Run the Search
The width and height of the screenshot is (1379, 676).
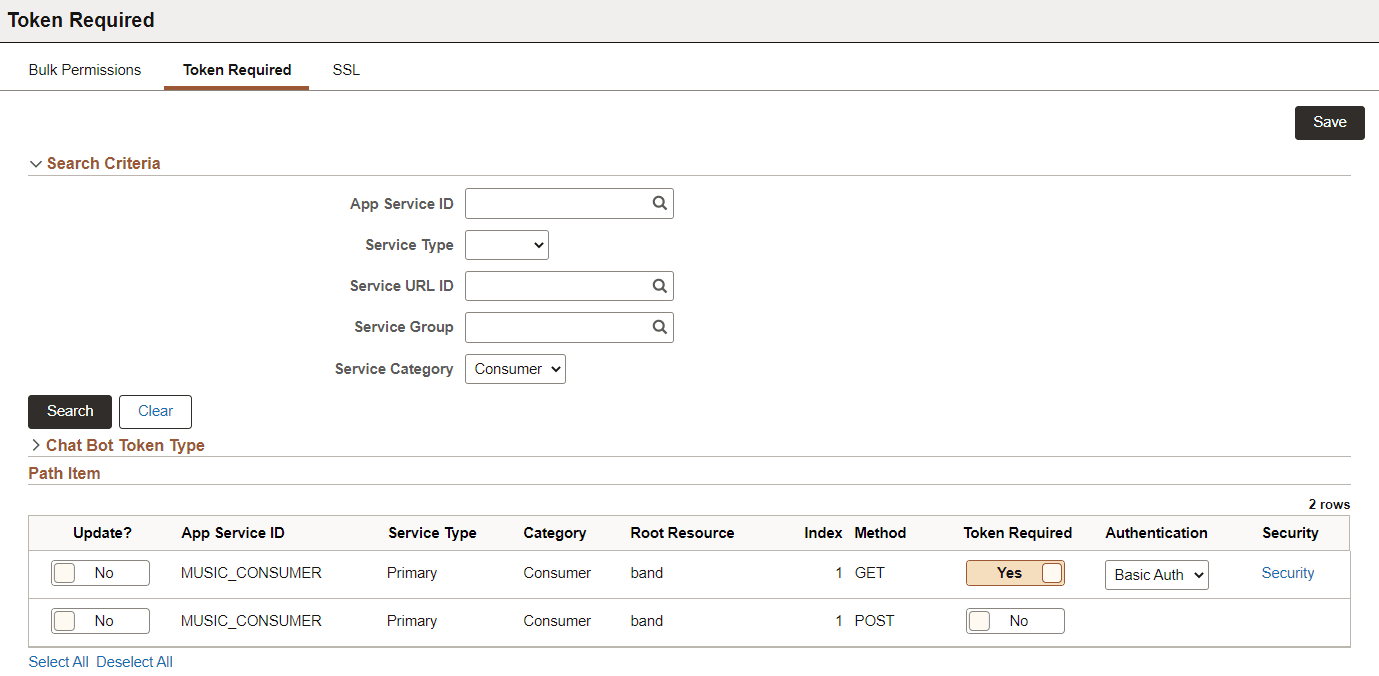click(x=69, y=411)
